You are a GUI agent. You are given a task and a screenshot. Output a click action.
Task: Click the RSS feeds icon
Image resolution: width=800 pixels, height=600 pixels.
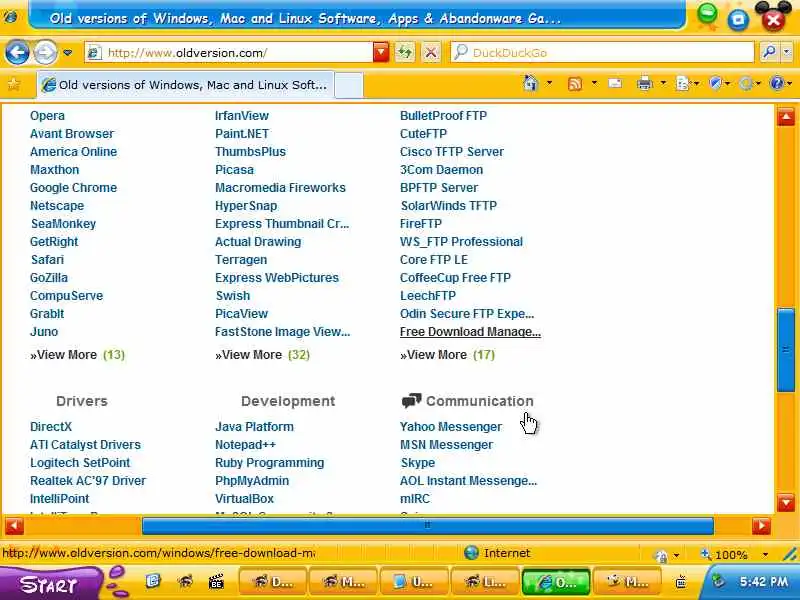click(575, 84)
